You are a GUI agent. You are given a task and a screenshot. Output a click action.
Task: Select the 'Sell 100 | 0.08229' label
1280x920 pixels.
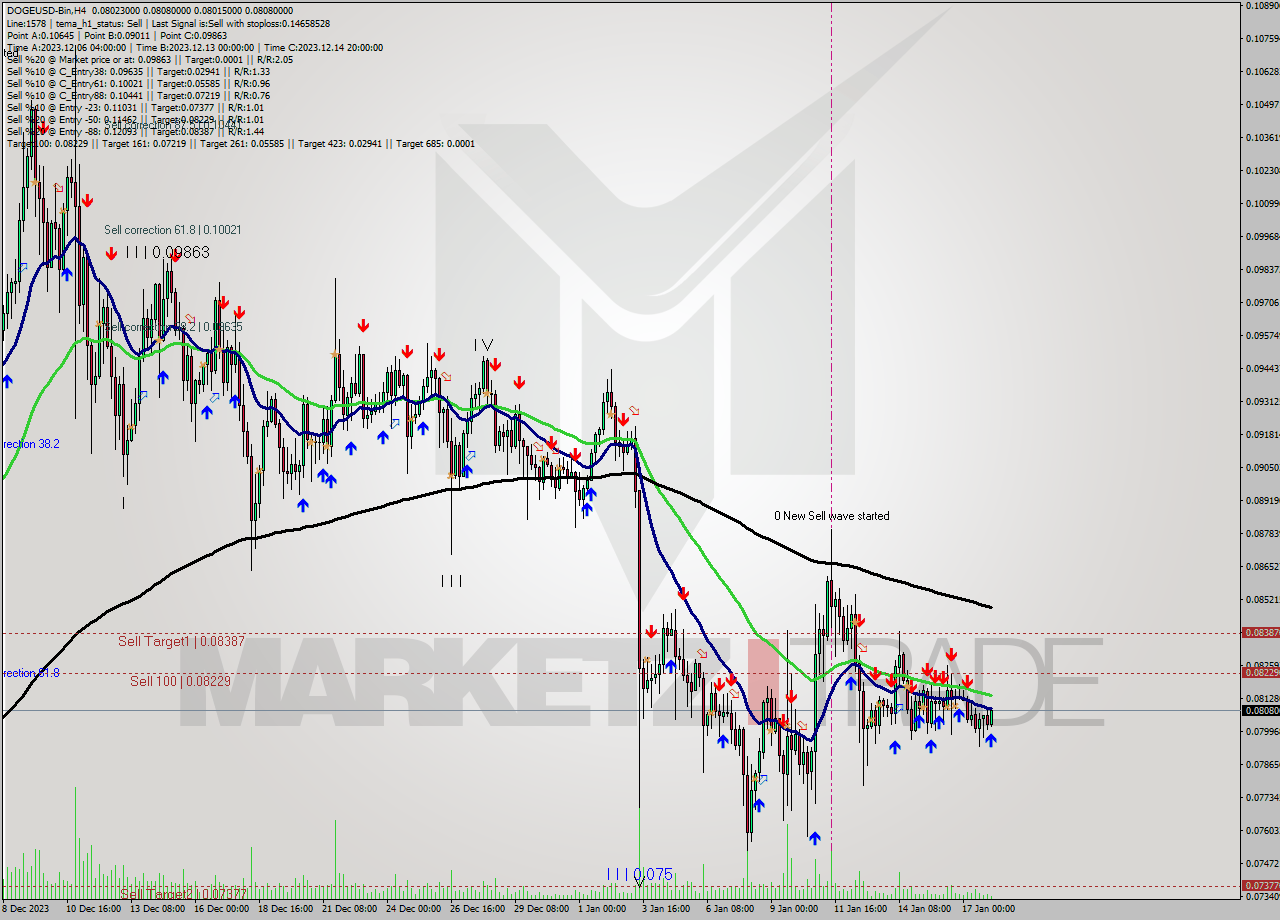[x=180, y=681]
